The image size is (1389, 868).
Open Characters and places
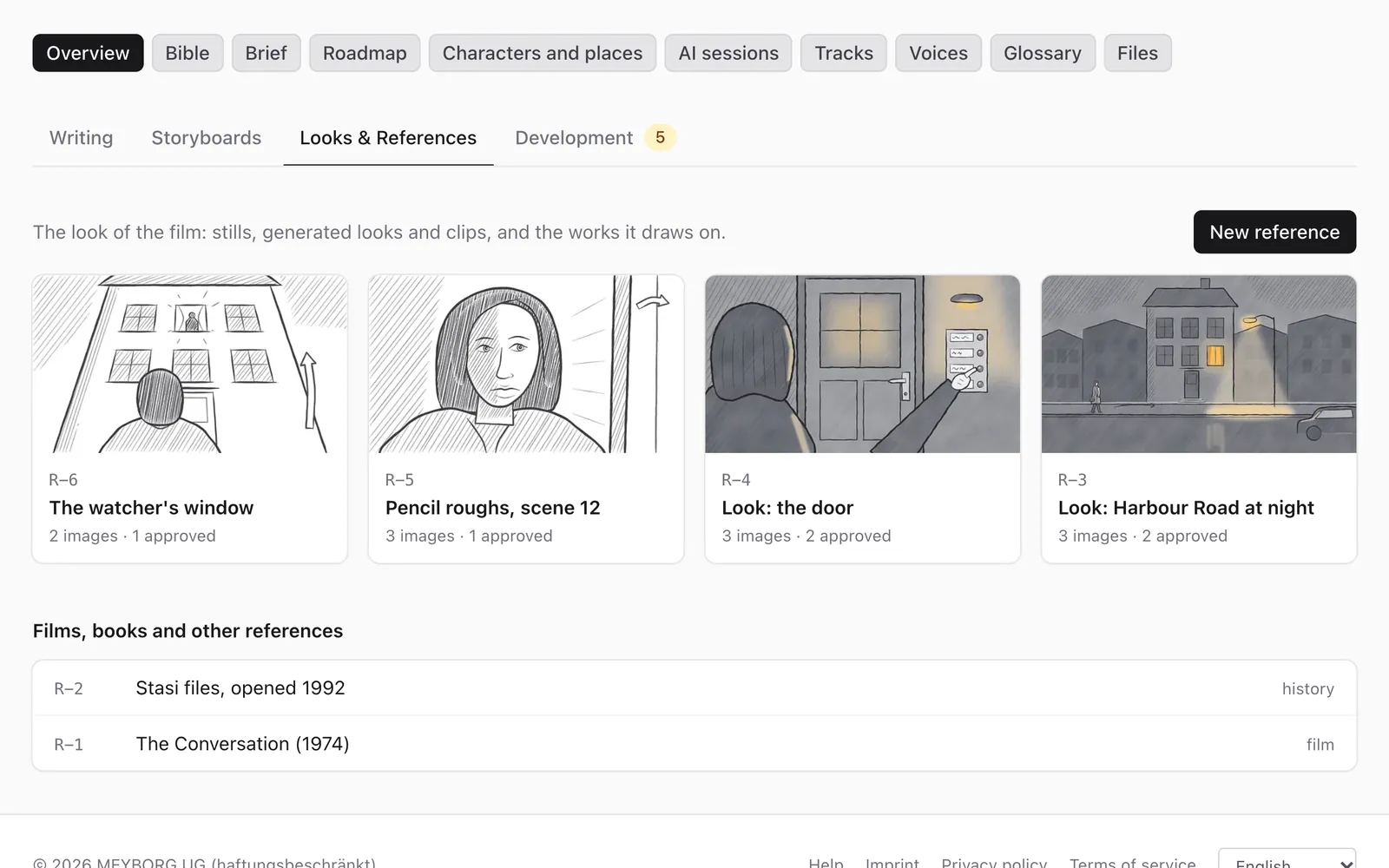click(x=543, y=53)
